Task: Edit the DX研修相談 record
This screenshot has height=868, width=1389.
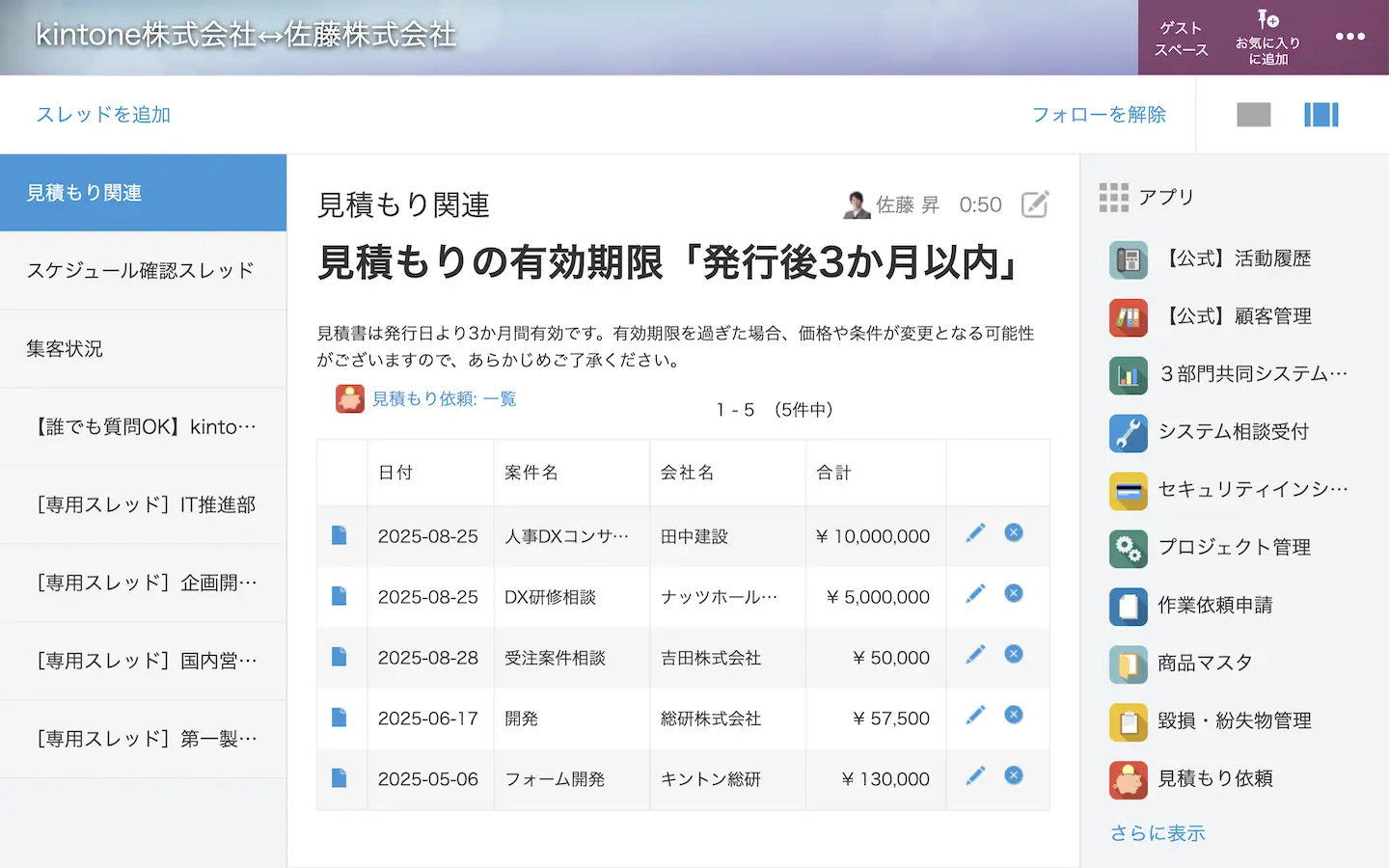Action: click(975, 593)
